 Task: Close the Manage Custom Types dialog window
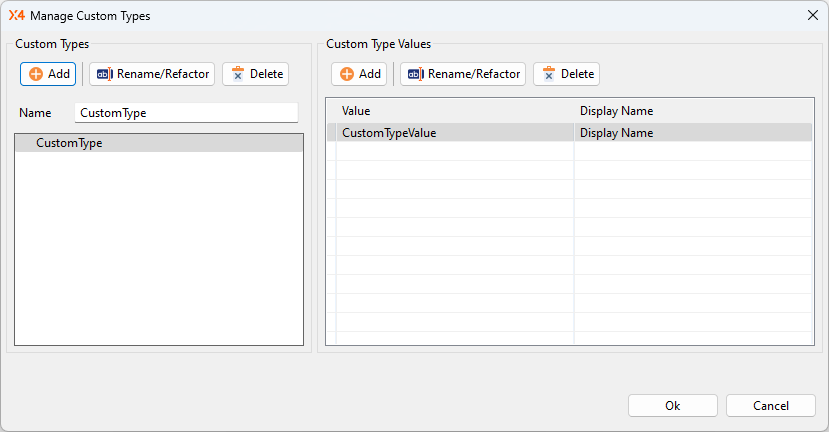point(812,15)
